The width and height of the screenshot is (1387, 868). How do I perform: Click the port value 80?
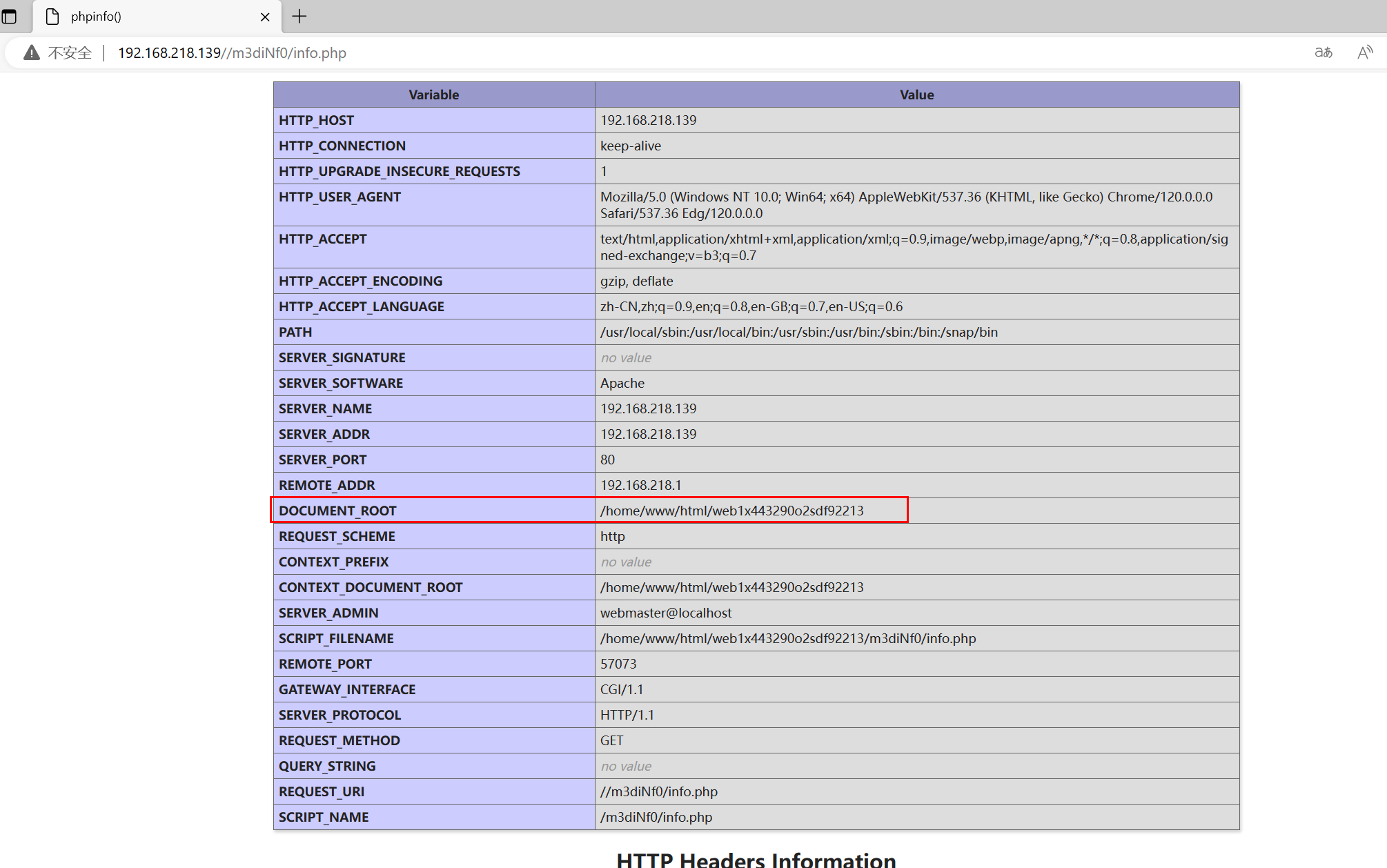coord(607,460)
